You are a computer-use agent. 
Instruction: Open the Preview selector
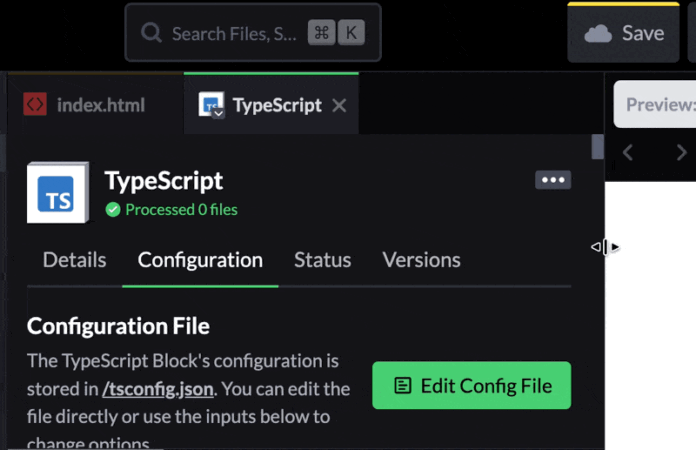[x=658, y=104]
